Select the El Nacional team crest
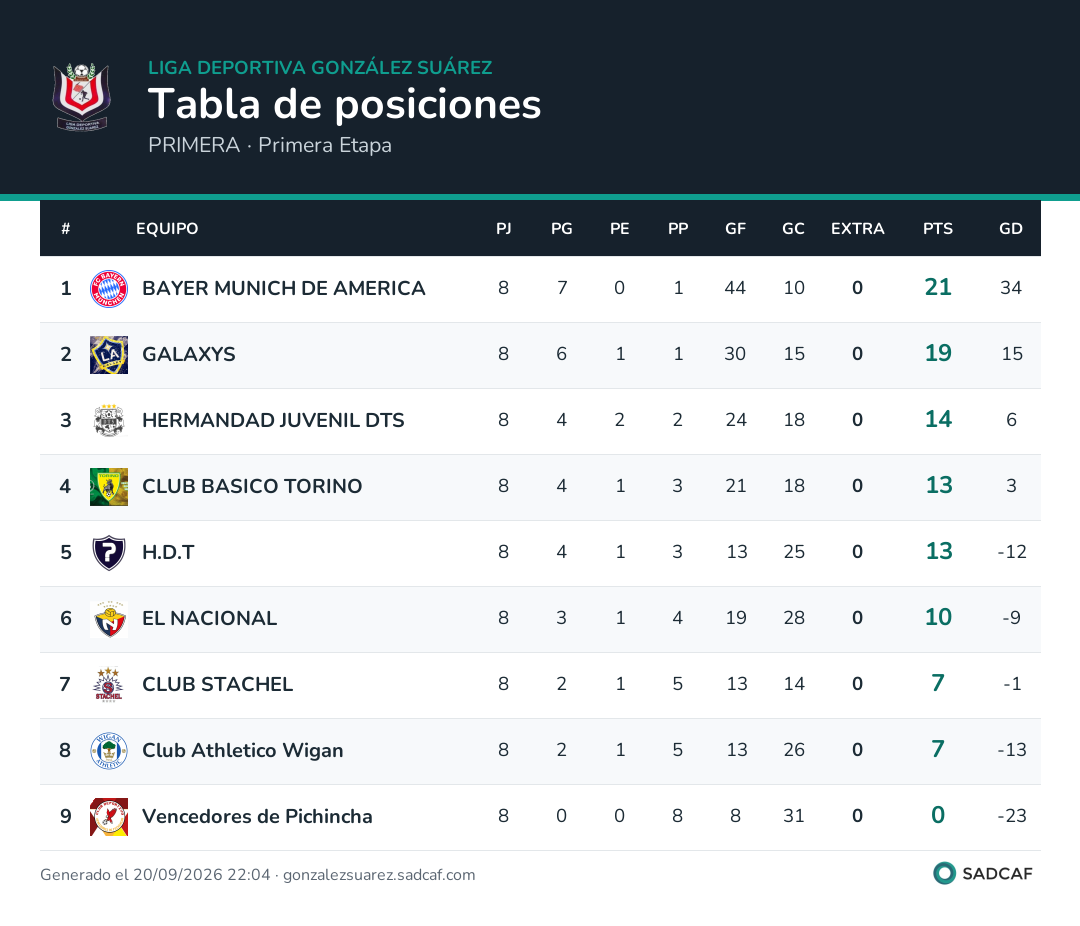Viewport: 1080px width, 926px height. (x=109, y=619)
